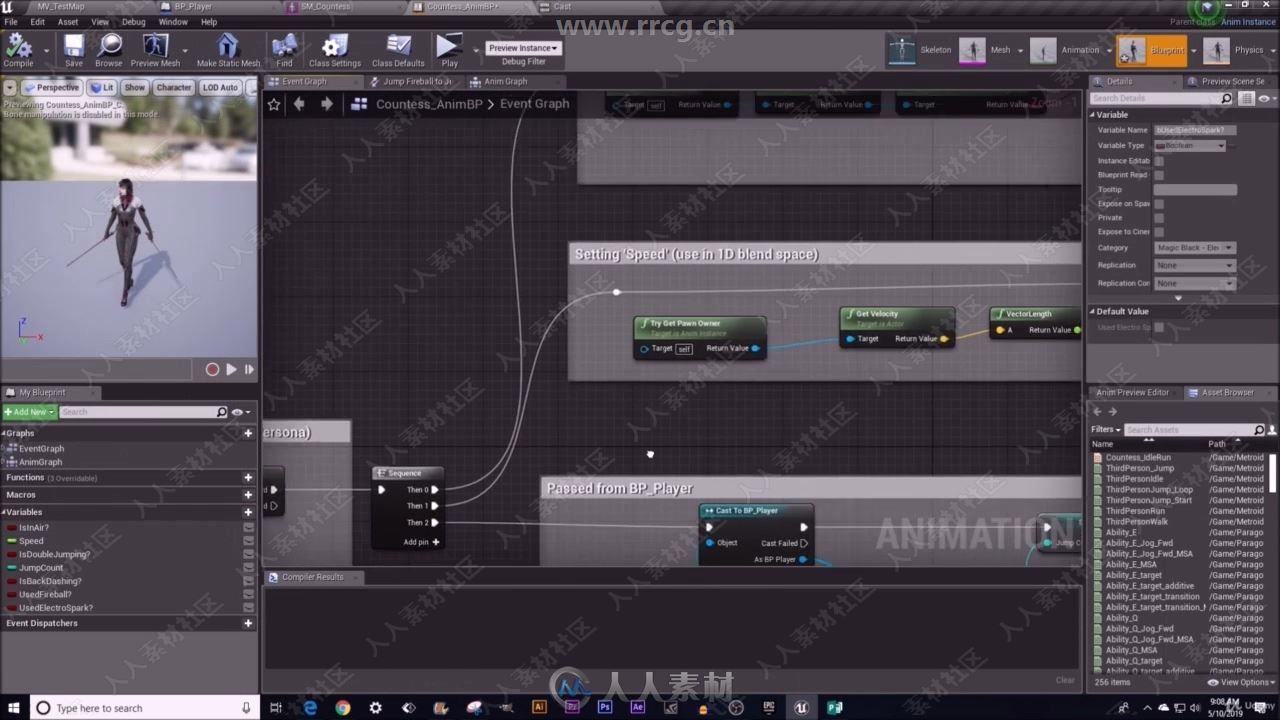Open the Preview Mesh tool
Viewport: 1280px width, 720px height.
pos(155,50)
